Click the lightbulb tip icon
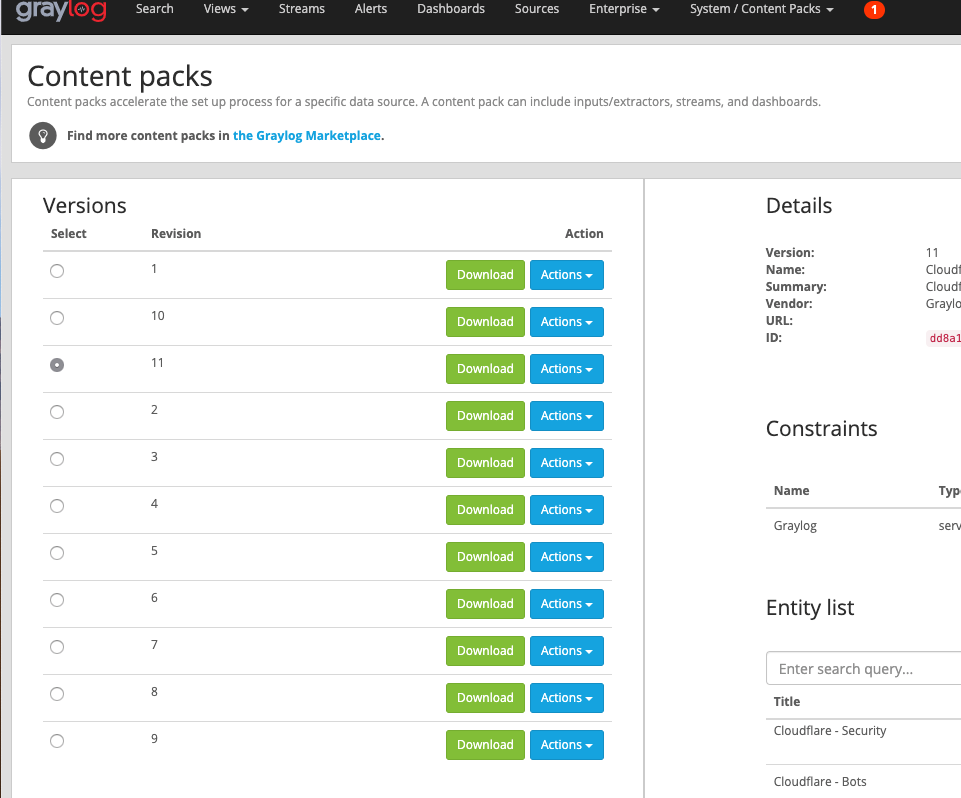This screenshot has height=798, width=961. 43,136
